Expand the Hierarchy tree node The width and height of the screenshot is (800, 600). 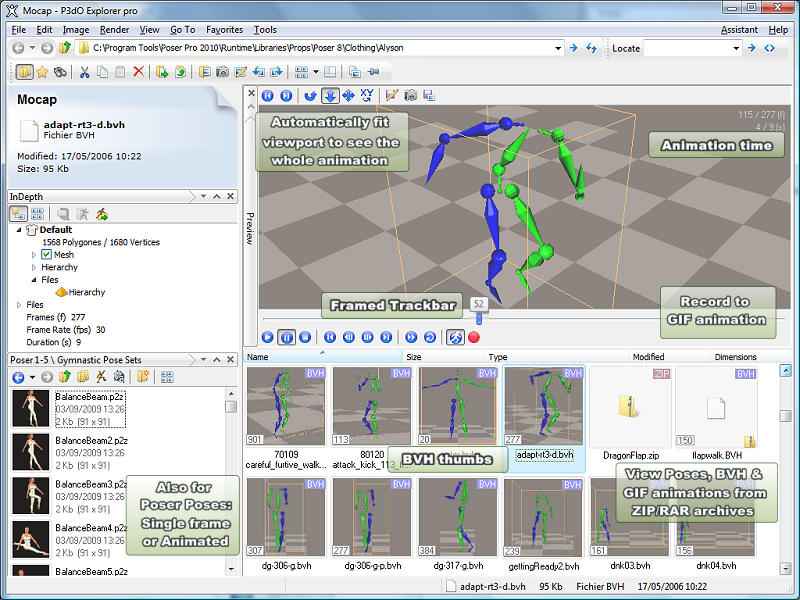click(x=34, y=268)
